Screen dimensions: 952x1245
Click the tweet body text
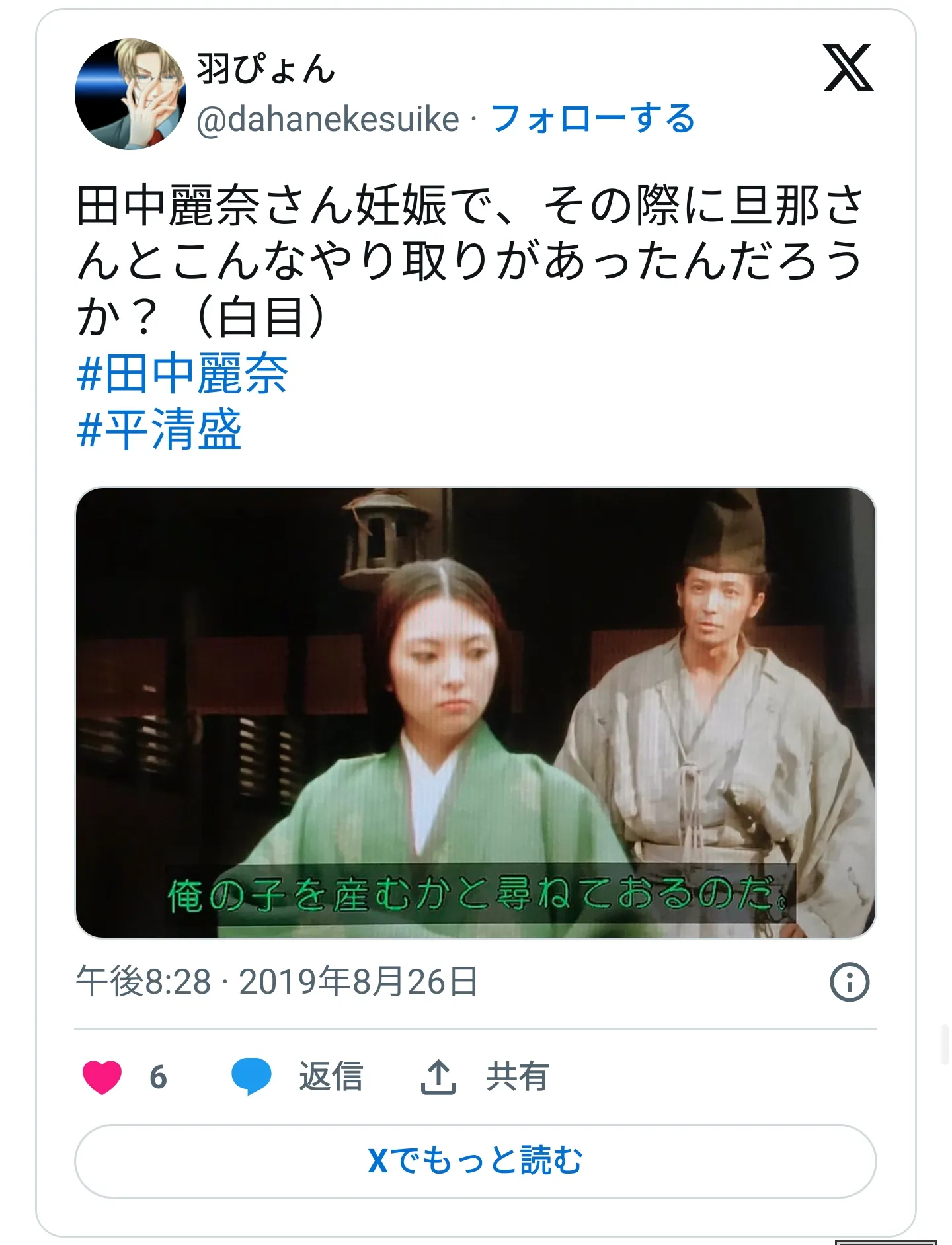[470, 261]
